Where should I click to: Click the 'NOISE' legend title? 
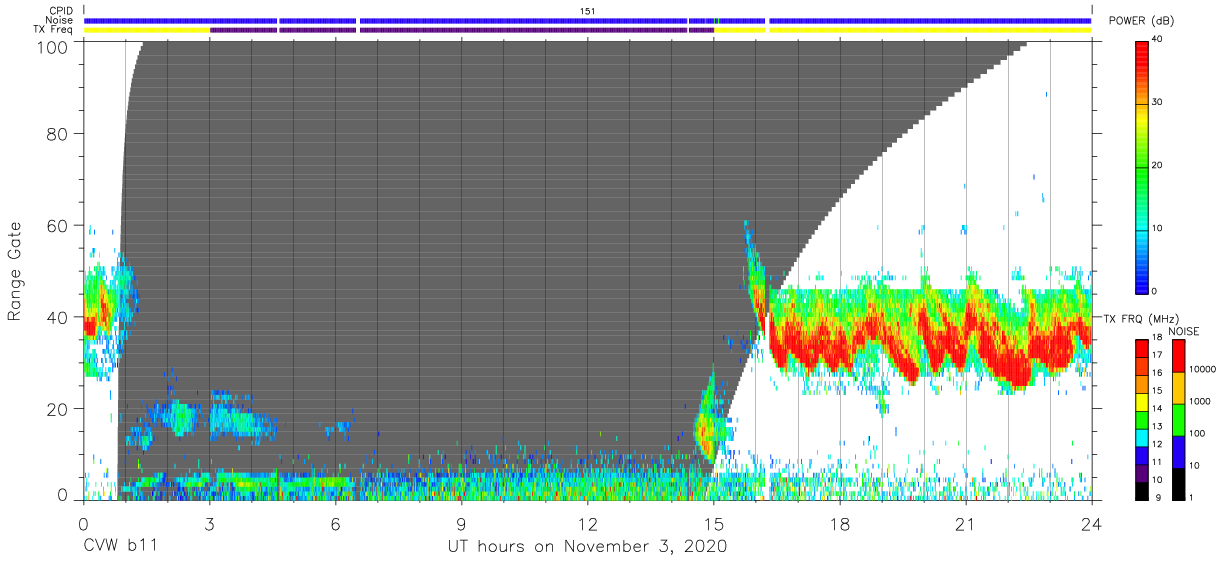[x=1183, y=331]
